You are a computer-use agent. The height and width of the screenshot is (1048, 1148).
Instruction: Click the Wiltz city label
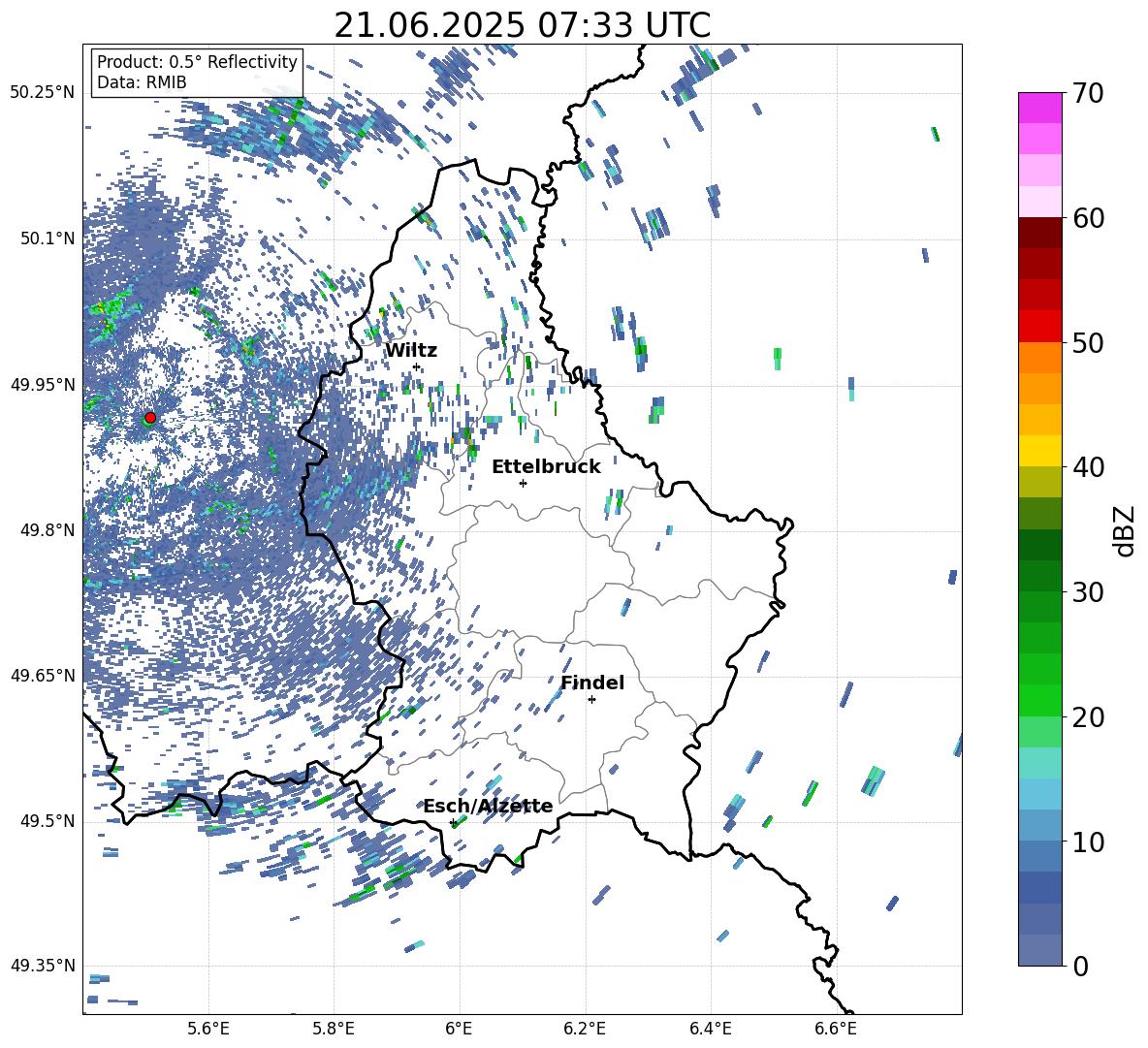(x=411, y=351)
